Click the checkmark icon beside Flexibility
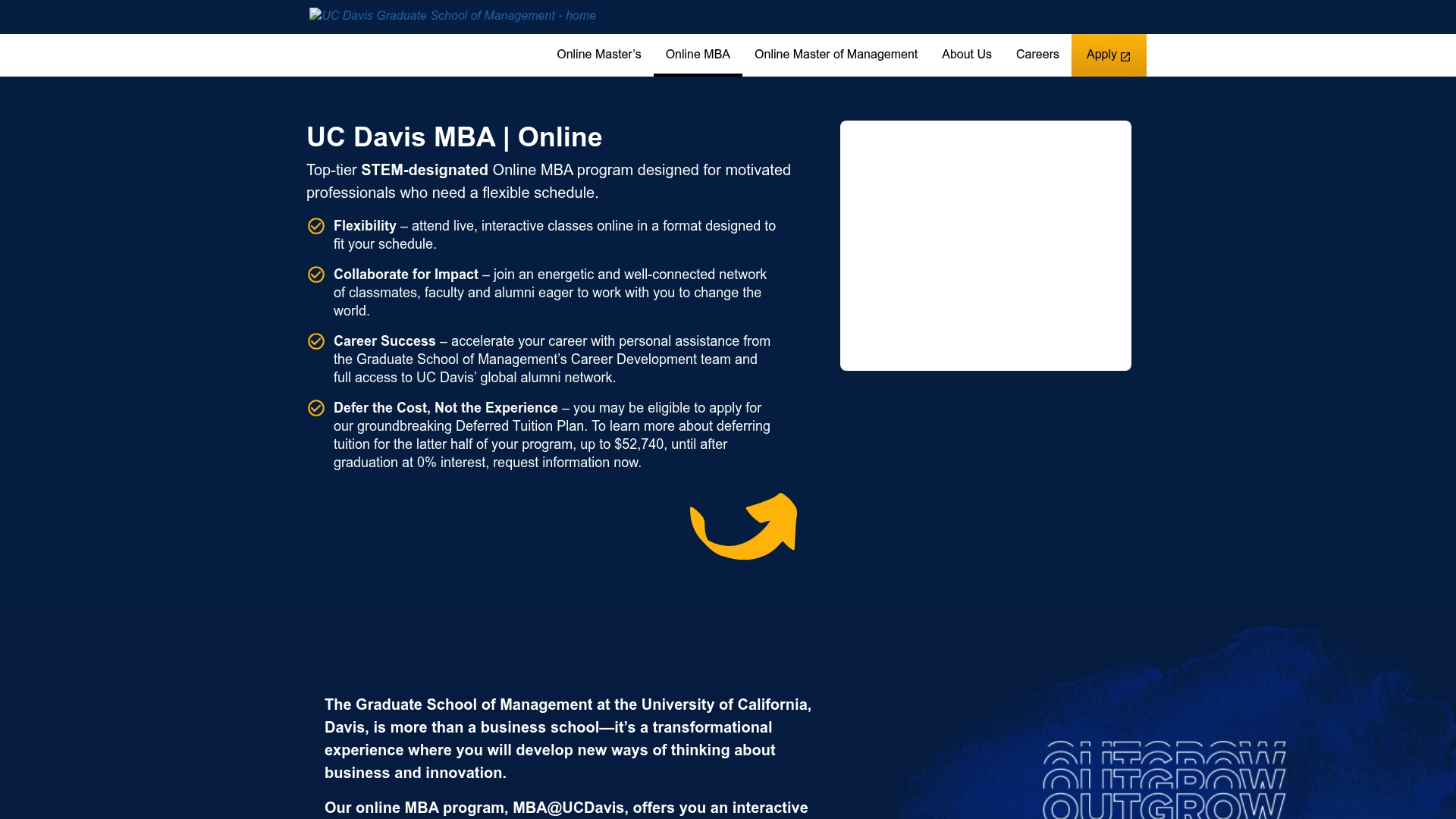The width and height of the screenshot is (1456, 819). click(x=316, y=226)
